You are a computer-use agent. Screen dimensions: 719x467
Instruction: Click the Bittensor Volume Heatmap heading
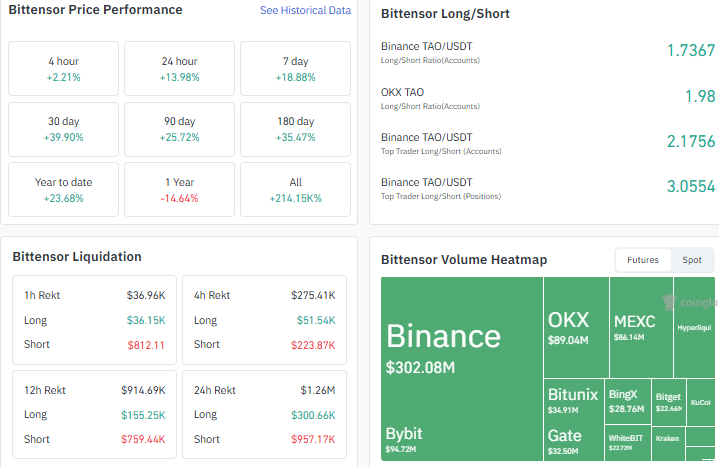tap(464, 260)
